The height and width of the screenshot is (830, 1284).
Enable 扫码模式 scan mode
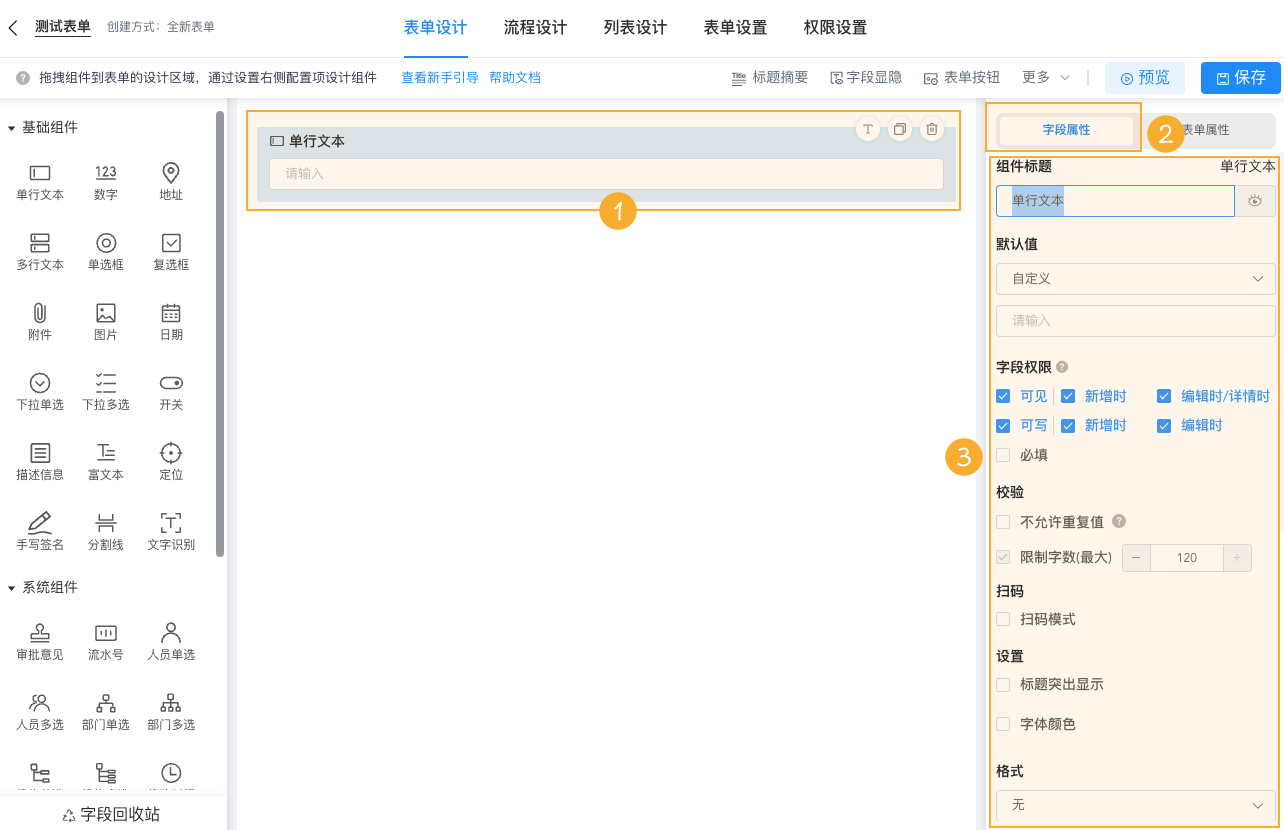point(1003,619)
